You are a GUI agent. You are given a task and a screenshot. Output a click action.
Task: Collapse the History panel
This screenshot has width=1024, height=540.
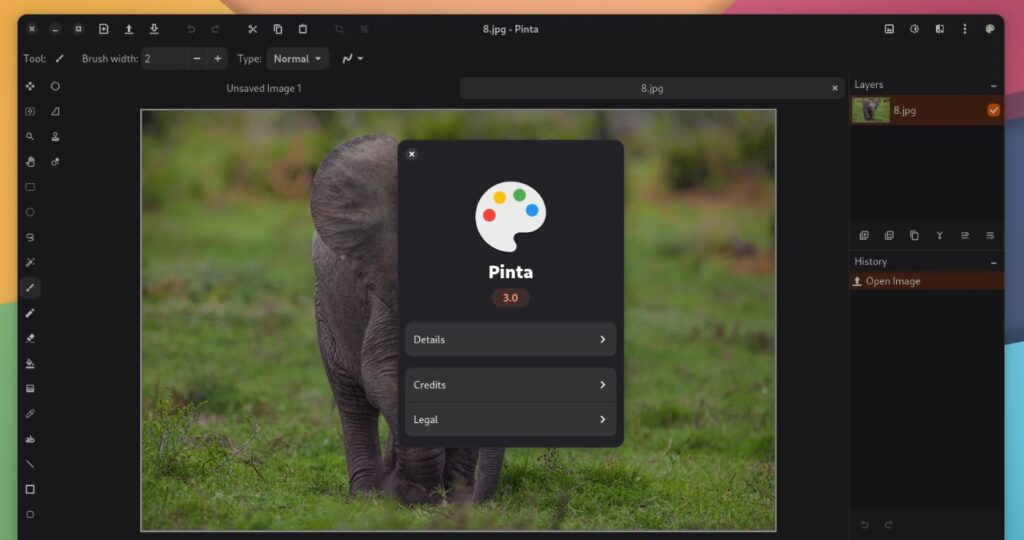pos(993,262)
